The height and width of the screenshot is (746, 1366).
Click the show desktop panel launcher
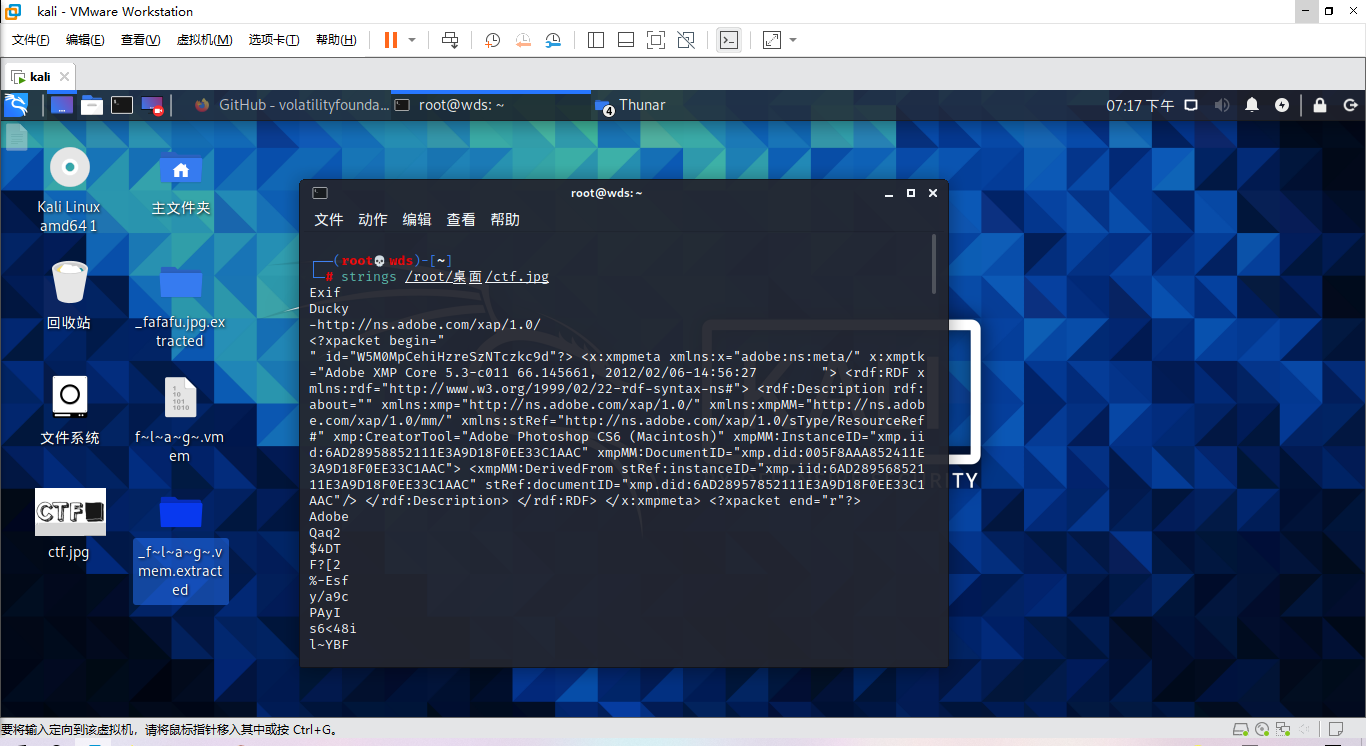pos(62,105)
